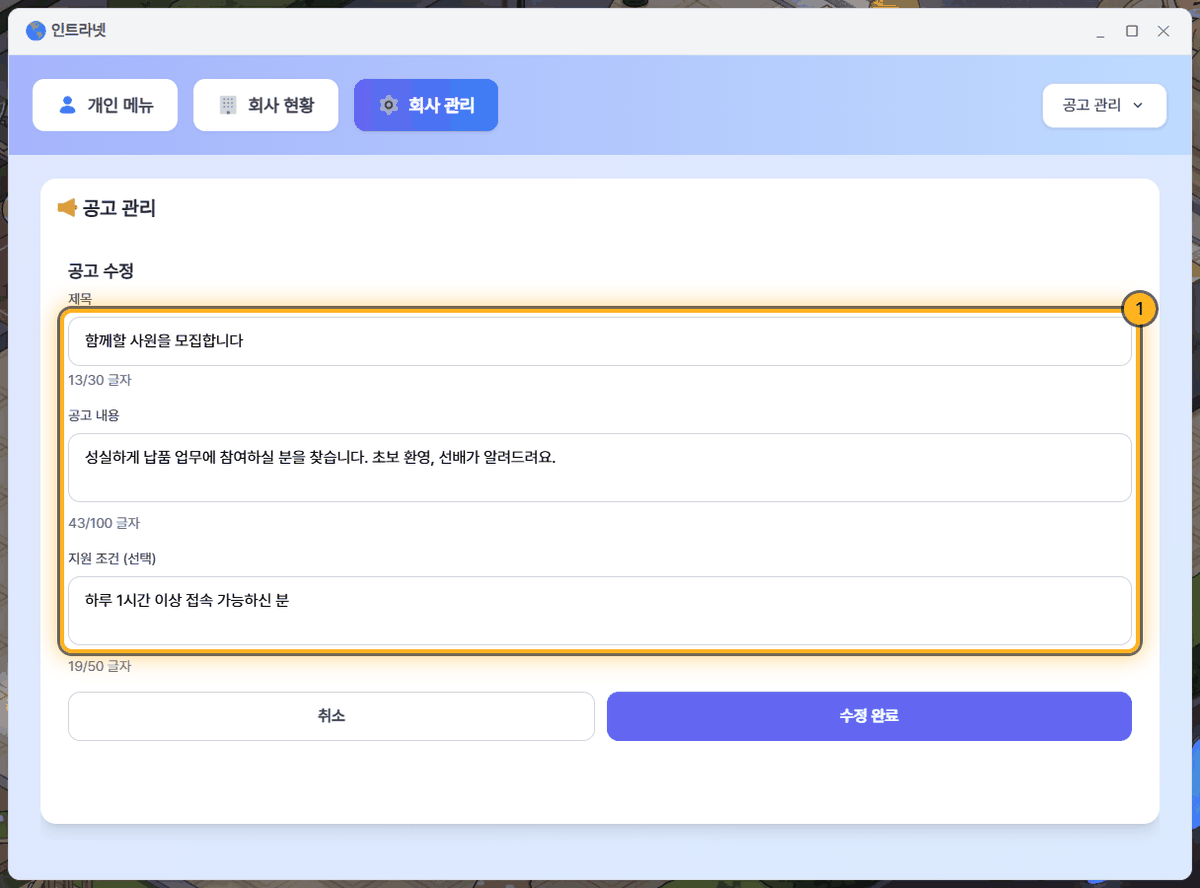Switch to the 개인 메뉴 tab
Viewport: 1200px width, 888px height.
(x=105, y=105)
